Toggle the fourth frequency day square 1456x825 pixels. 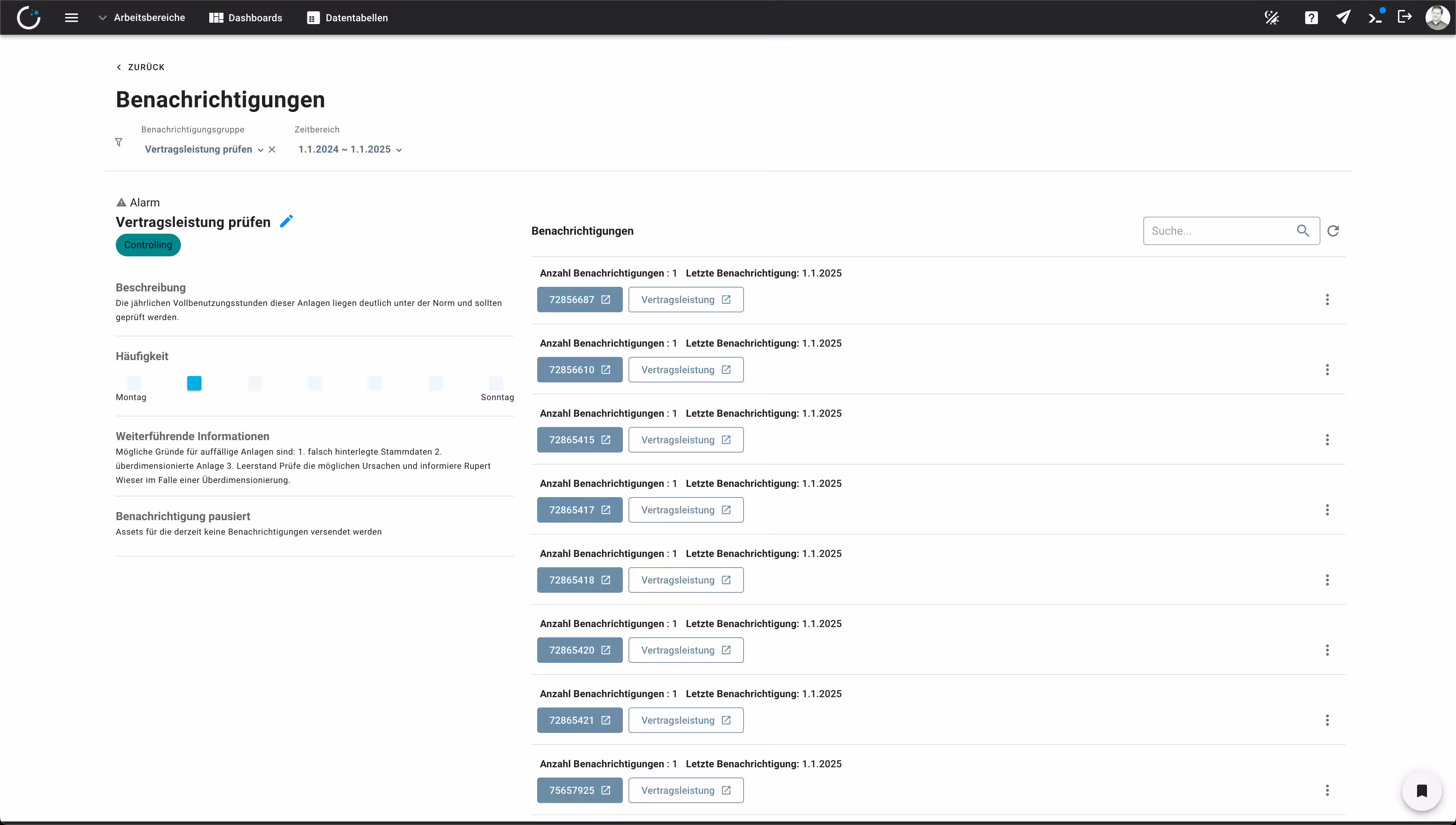click(x=315, y=383)
